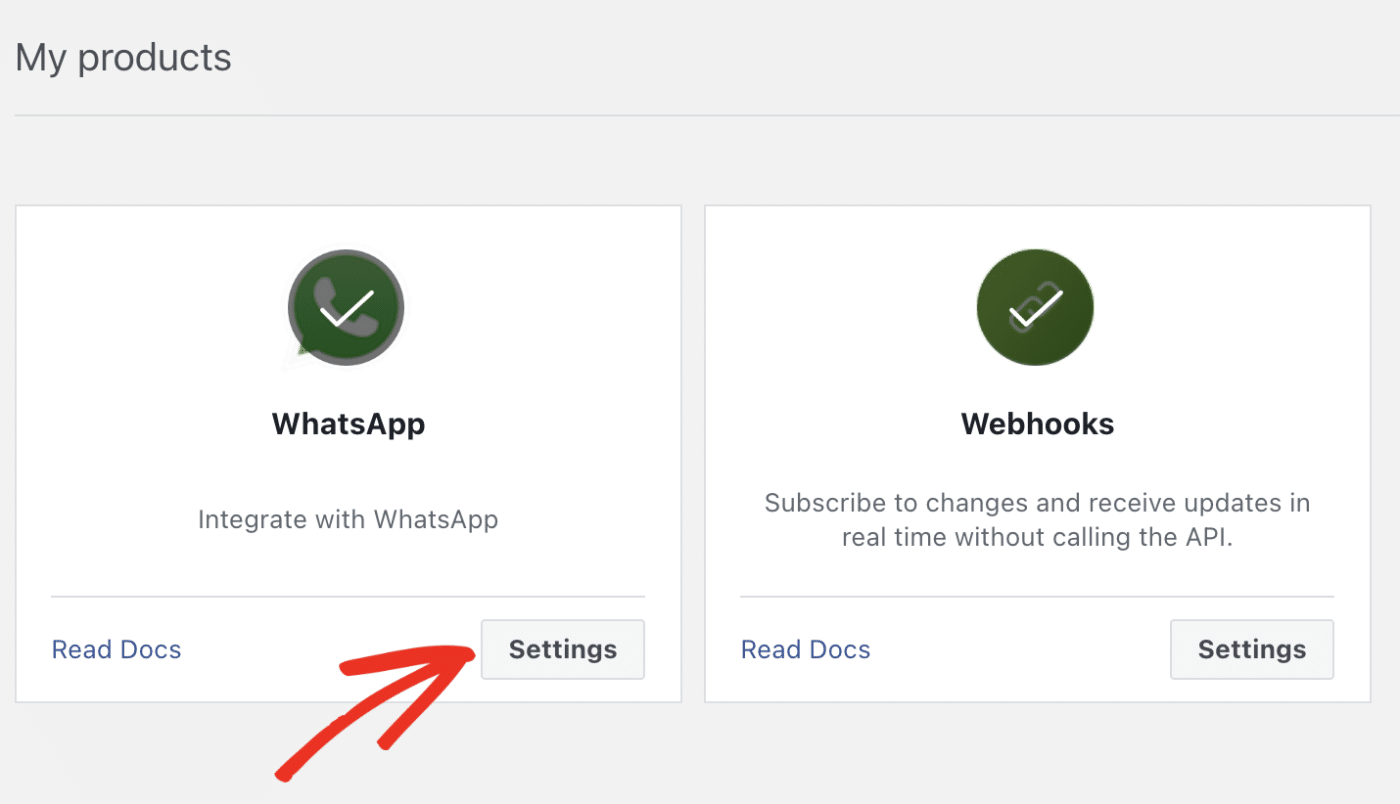Follow the Read Docs link under WhatsApp
This screenshot has height=804, width=1400.
coord(116,649)
